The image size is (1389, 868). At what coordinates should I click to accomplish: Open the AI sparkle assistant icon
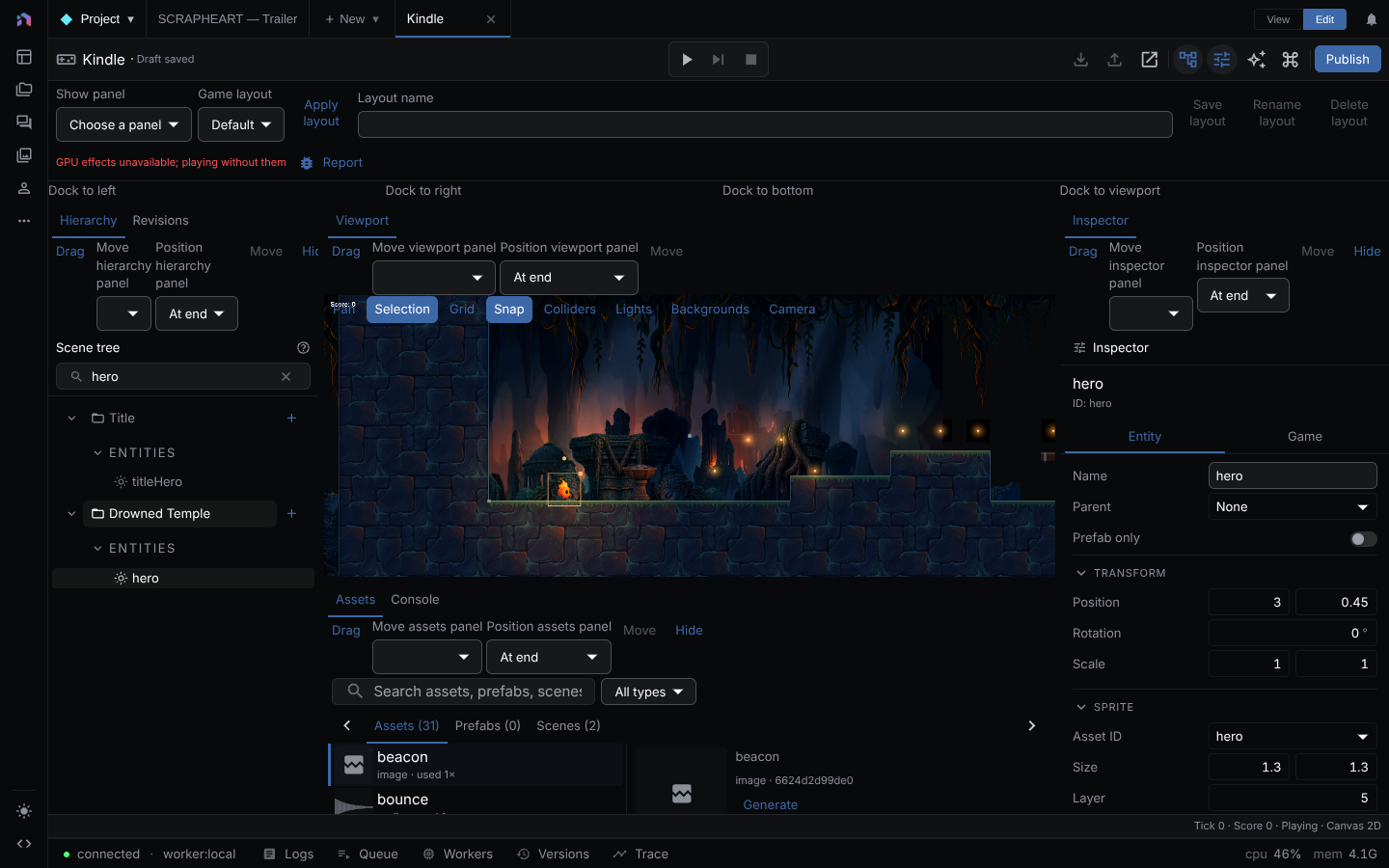coord(1256,60)
